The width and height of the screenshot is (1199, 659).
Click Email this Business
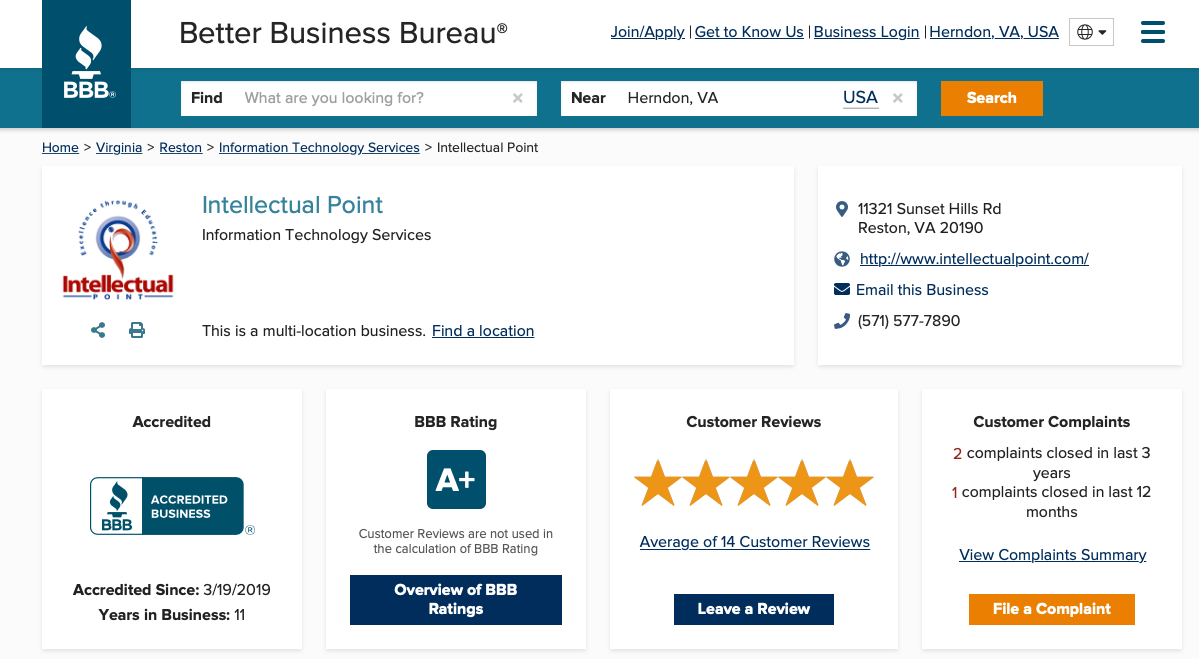tap(922, 290)
